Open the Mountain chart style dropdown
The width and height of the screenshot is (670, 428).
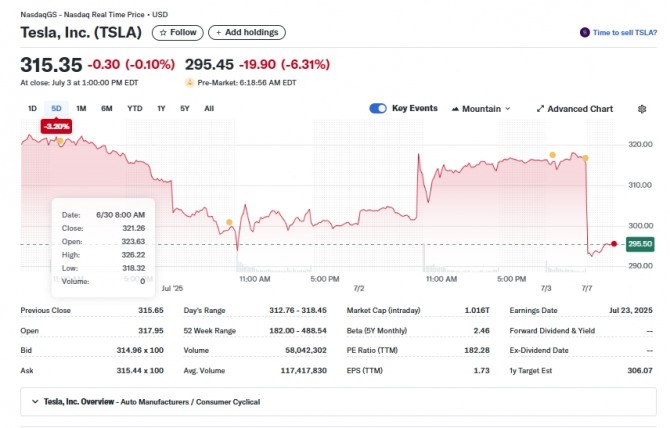pyautogui.click(x=481, y=108)
